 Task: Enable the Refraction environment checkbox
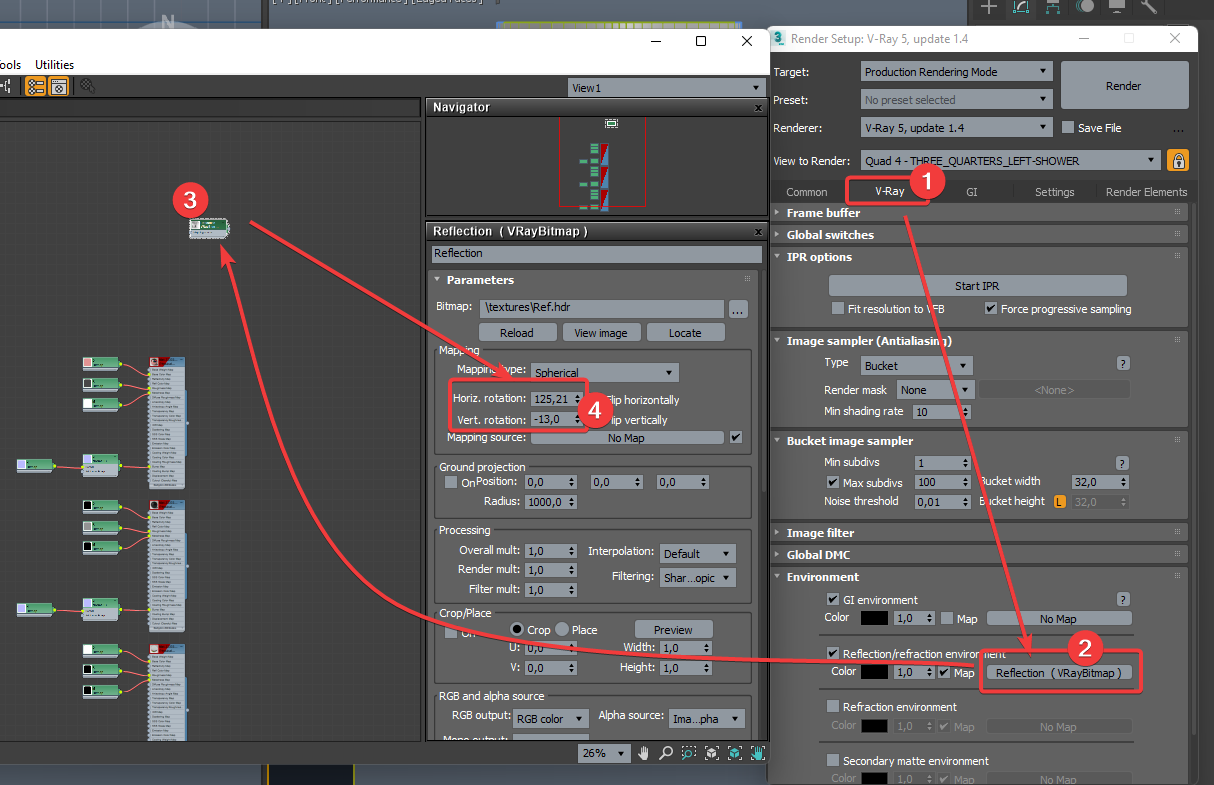pyautogui.click(x=833, y=707)
